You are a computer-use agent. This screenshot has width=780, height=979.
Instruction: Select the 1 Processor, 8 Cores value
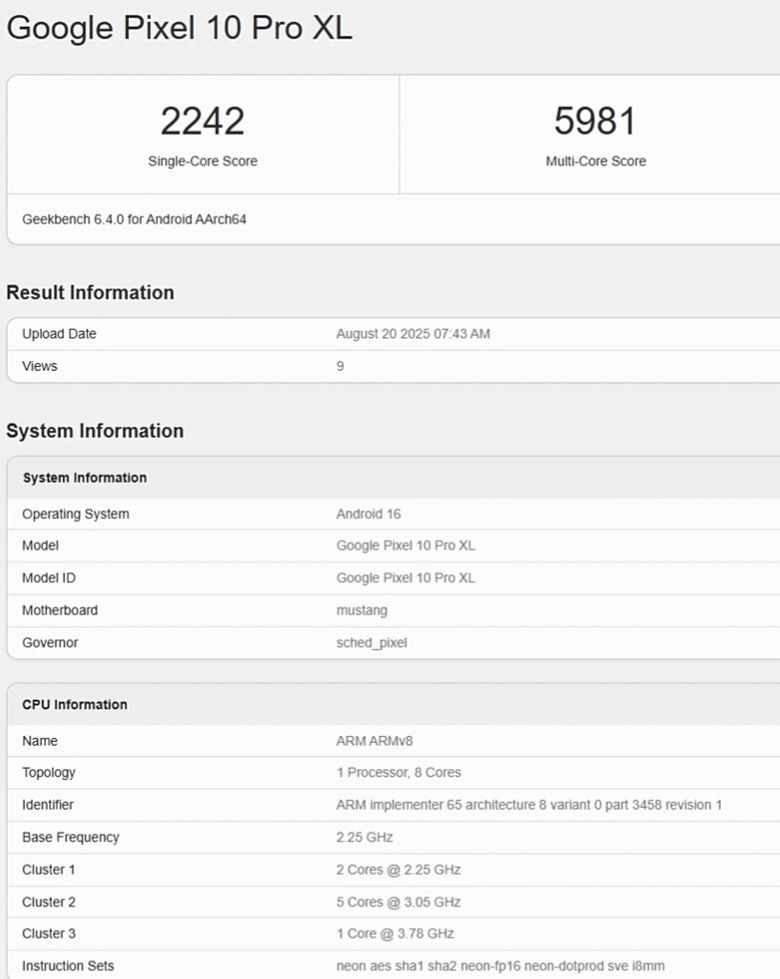pos(398,773)
